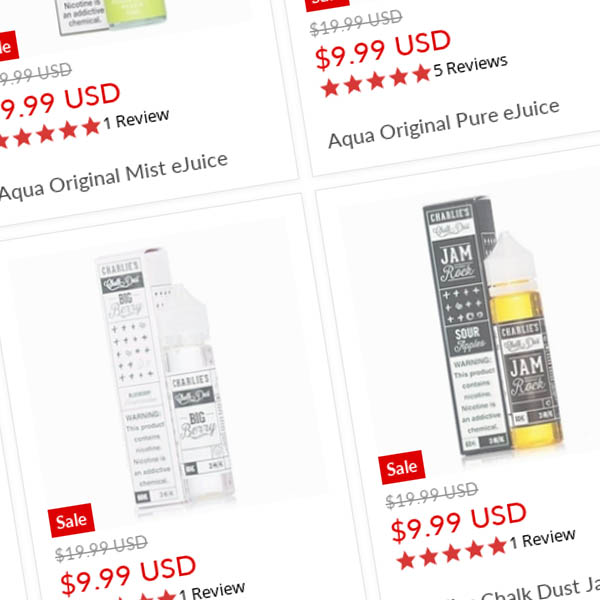Open the 5 Reviews link for Aqua Pure

point(471,66)
